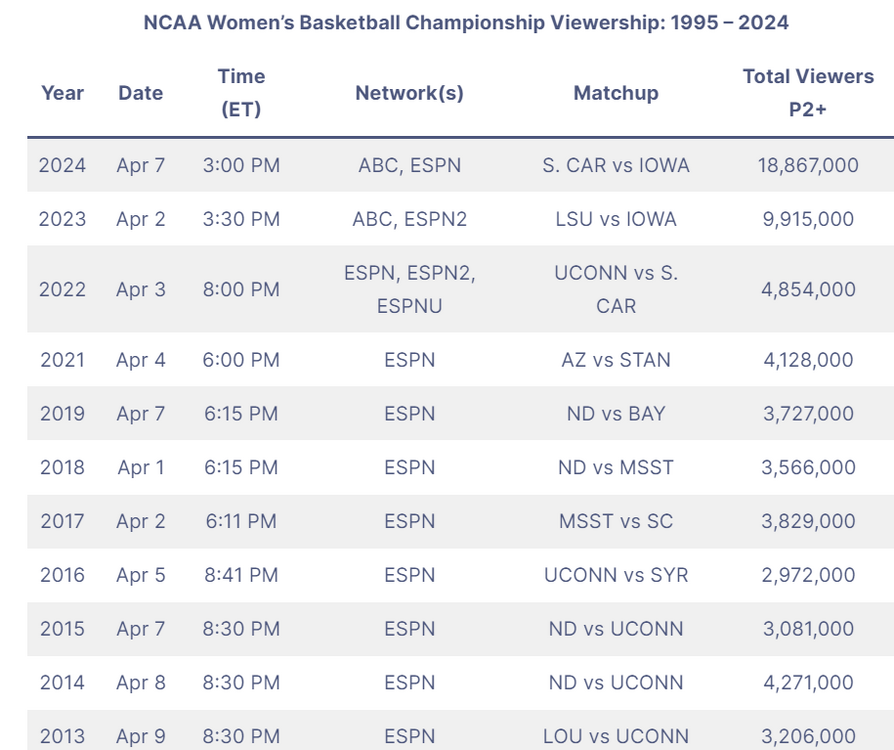Click the LSU vs IOWA matchup cell
Viewport: 894px width, 750px height.
(616, 219)
